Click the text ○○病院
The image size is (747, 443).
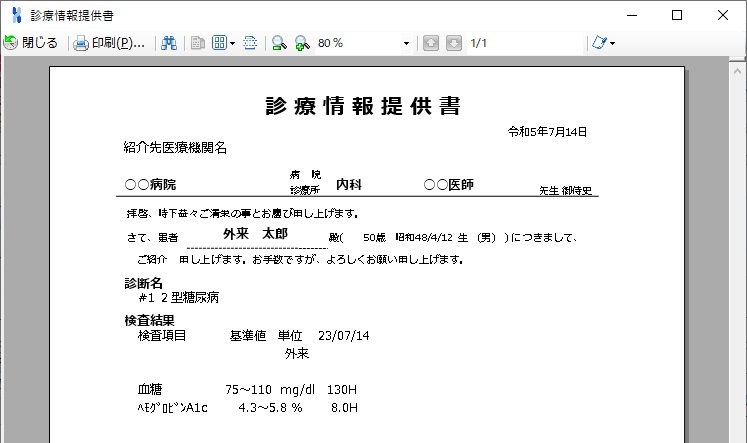(x=150, y=184)
